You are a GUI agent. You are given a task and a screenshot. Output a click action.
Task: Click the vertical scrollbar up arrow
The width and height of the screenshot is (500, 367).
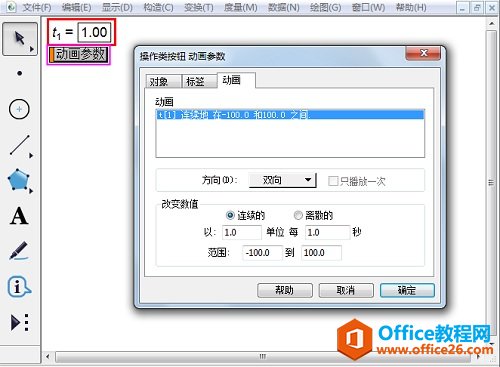491,24
